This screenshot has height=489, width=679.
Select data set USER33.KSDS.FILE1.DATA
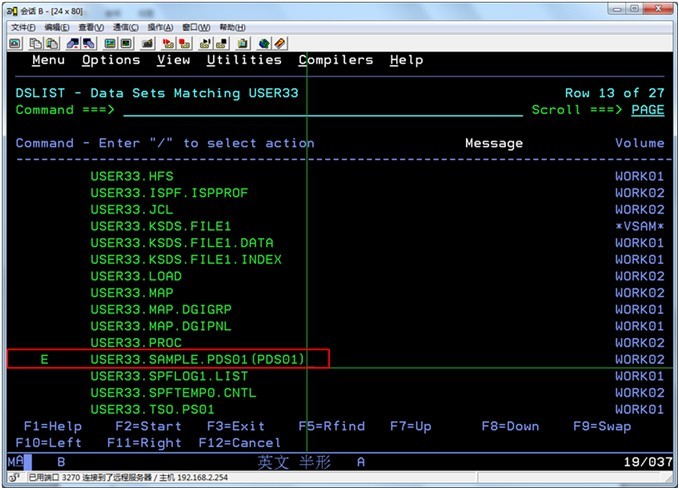(x=182, y=243)
